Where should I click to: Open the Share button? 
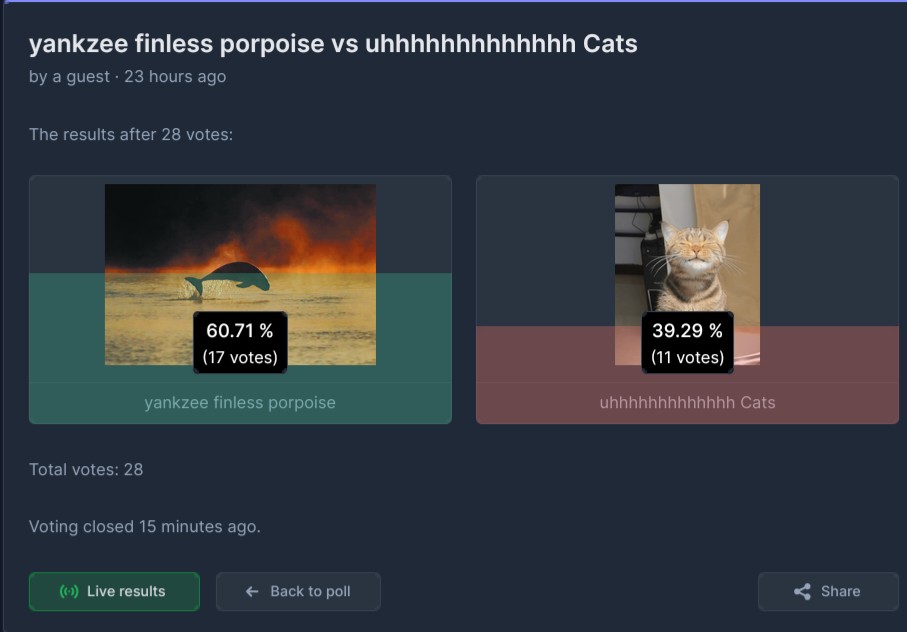pos(828,591)
